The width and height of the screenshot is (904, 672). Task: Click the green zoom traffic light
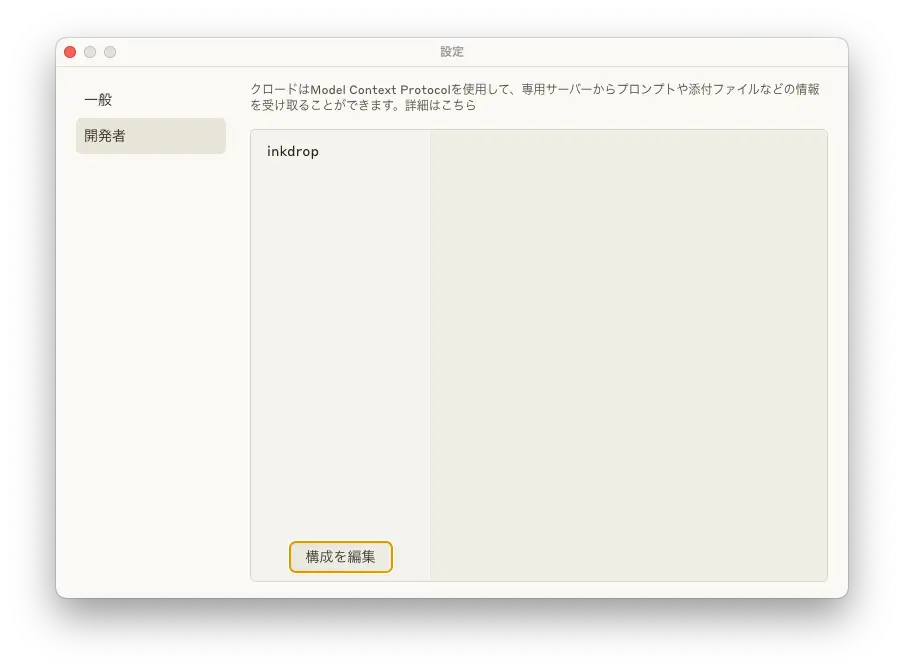point(110,51)
